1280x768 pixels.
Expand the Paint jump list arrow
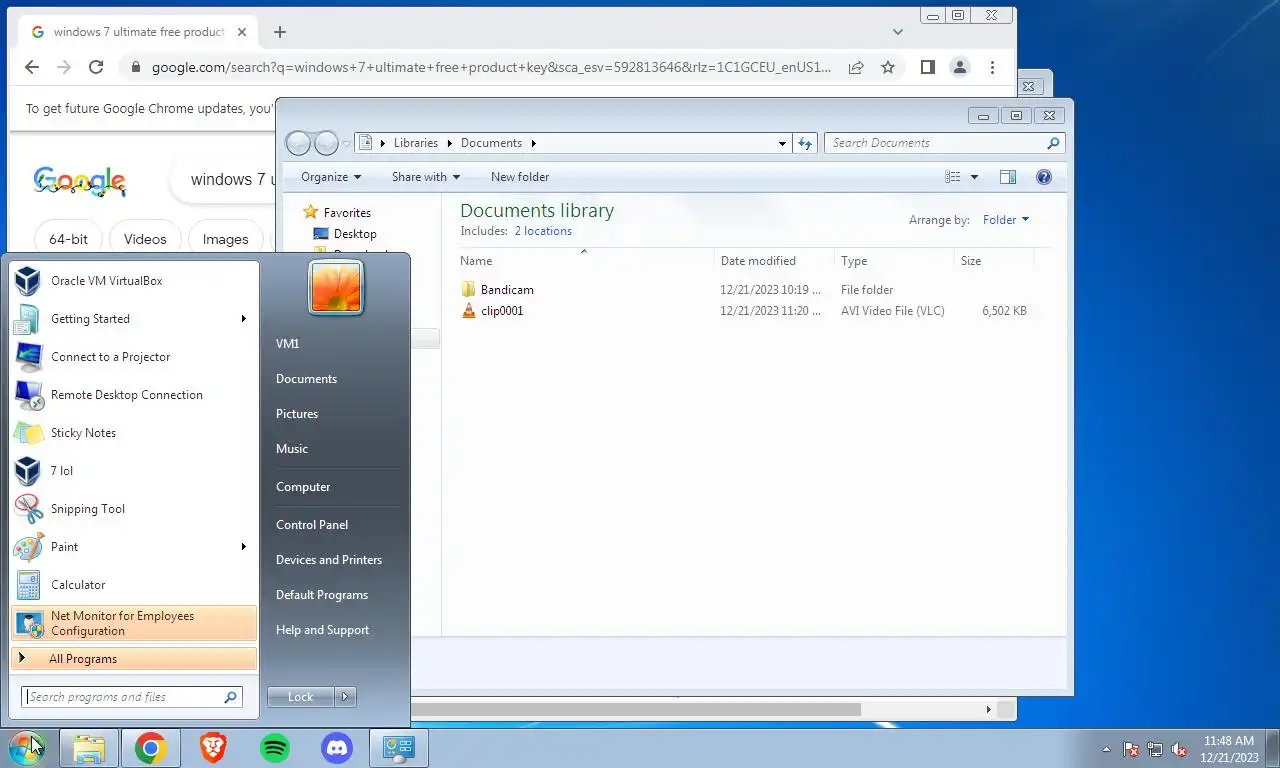(x=244, y=547)
